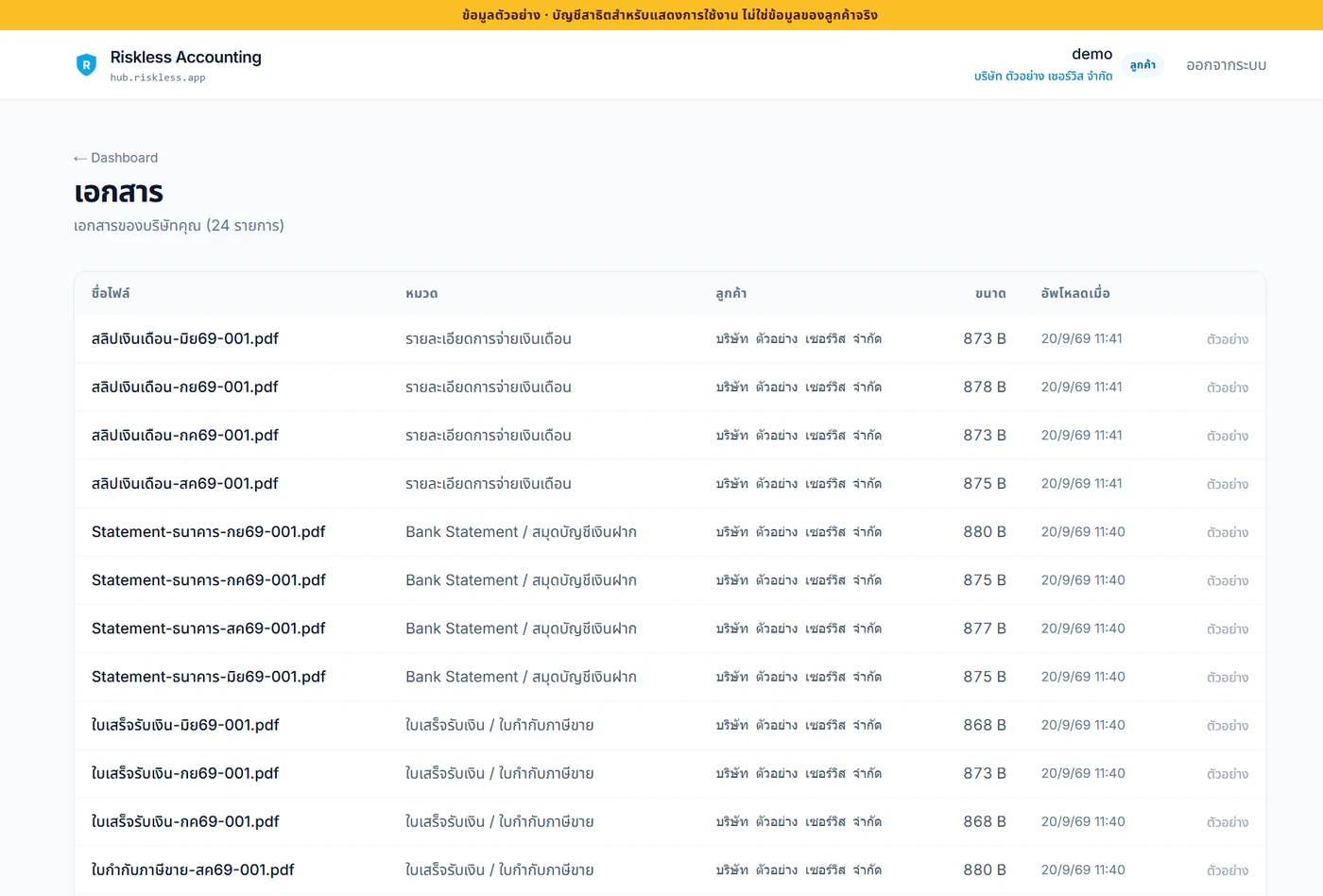
Task: Click the yellow demo data notice banner
Action: [x=661, y=15]
